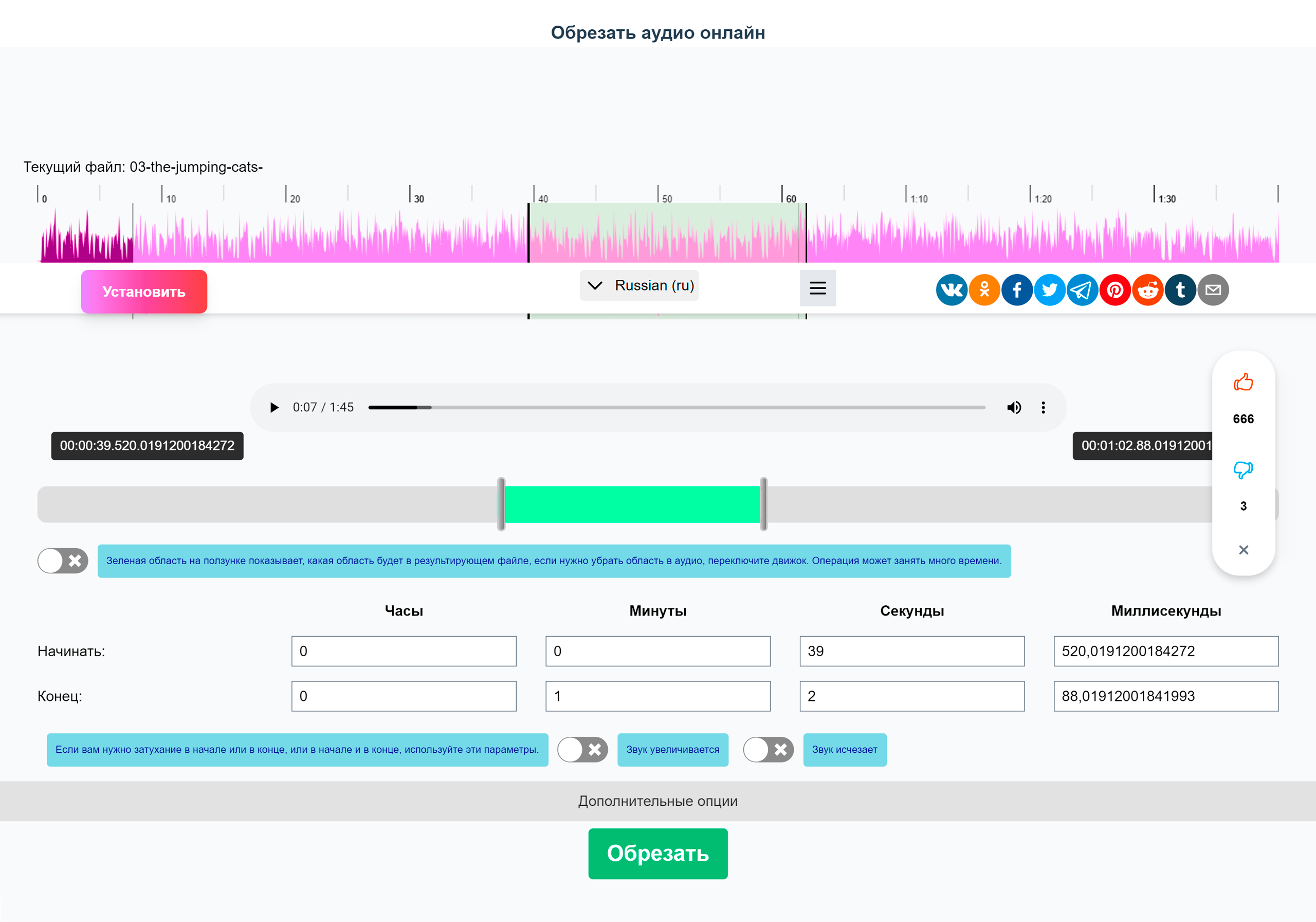This screenshot has height=922, width=1316.
Task: Click the start minutes input field
Action: coord(658,652)
